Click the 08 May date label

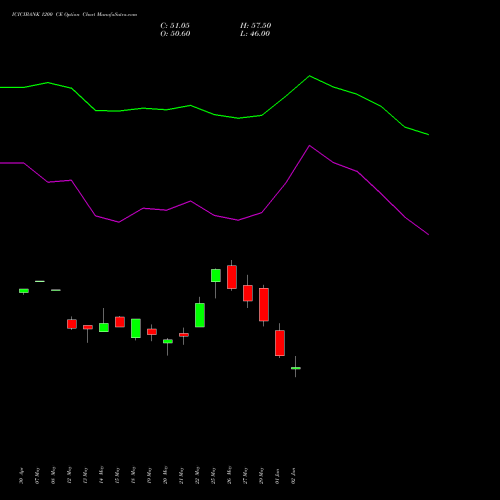coord(53,476)
